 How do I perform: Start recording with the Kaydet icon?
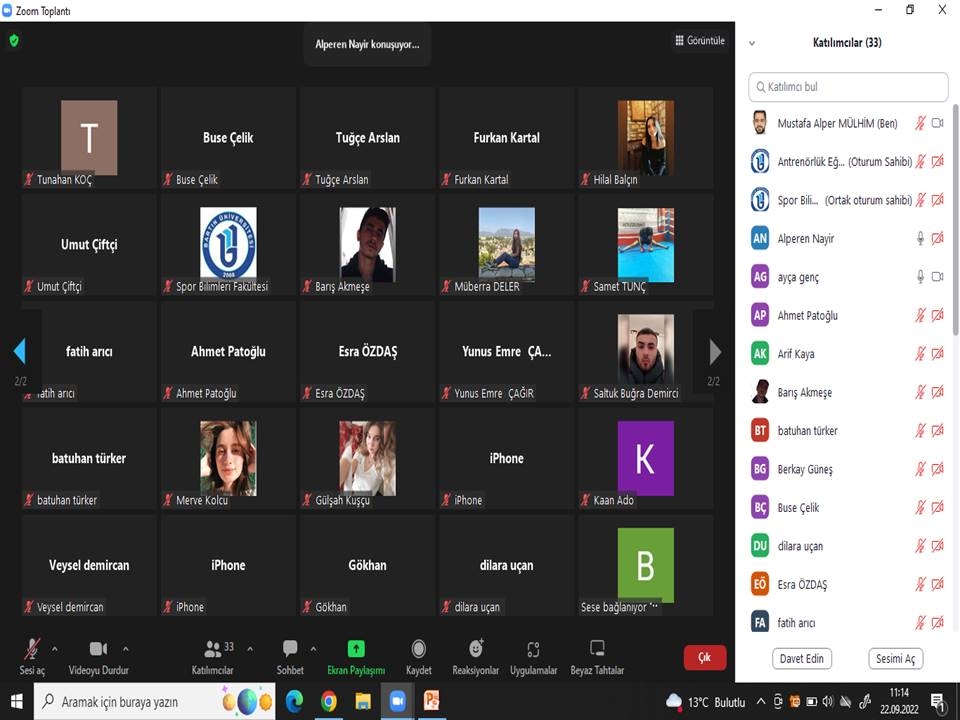(x=418, y=650)
